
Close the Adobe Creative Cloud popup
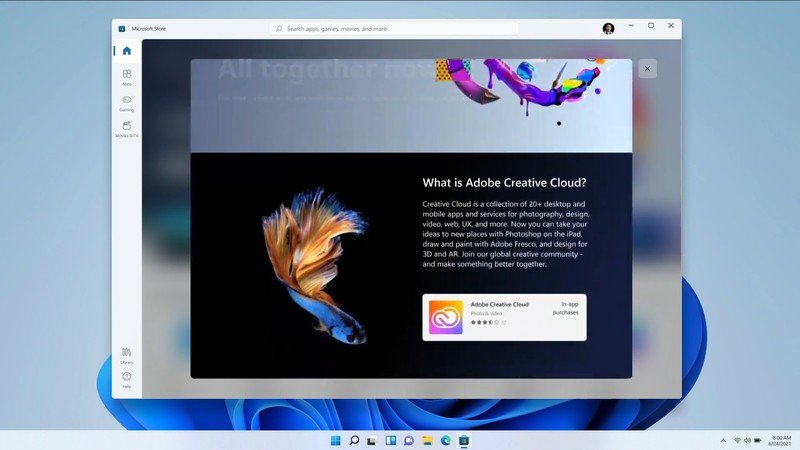coord(647,68)
